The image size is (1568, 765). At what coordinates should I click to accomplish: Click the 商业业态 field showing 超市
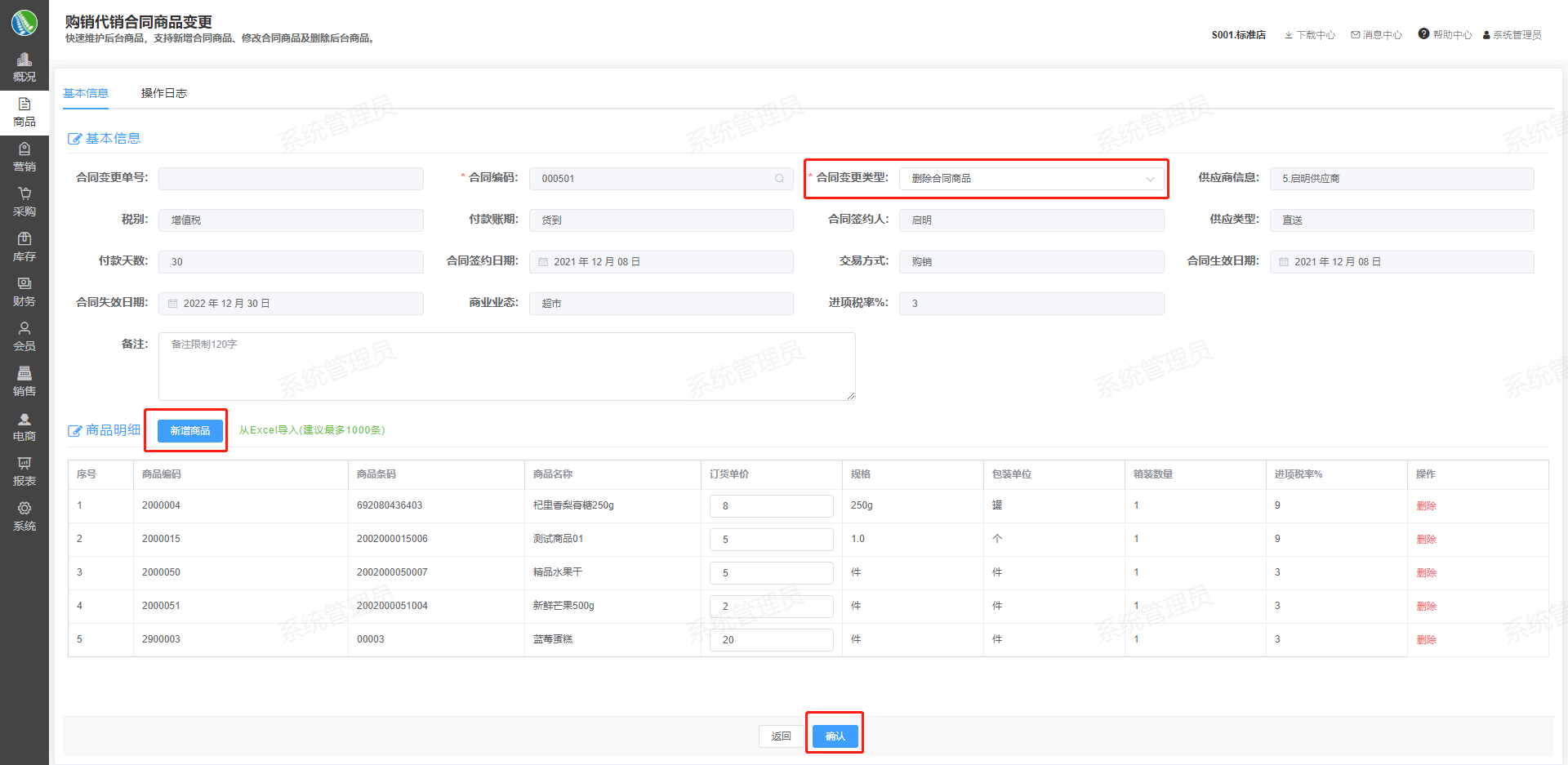coord(661,304)
